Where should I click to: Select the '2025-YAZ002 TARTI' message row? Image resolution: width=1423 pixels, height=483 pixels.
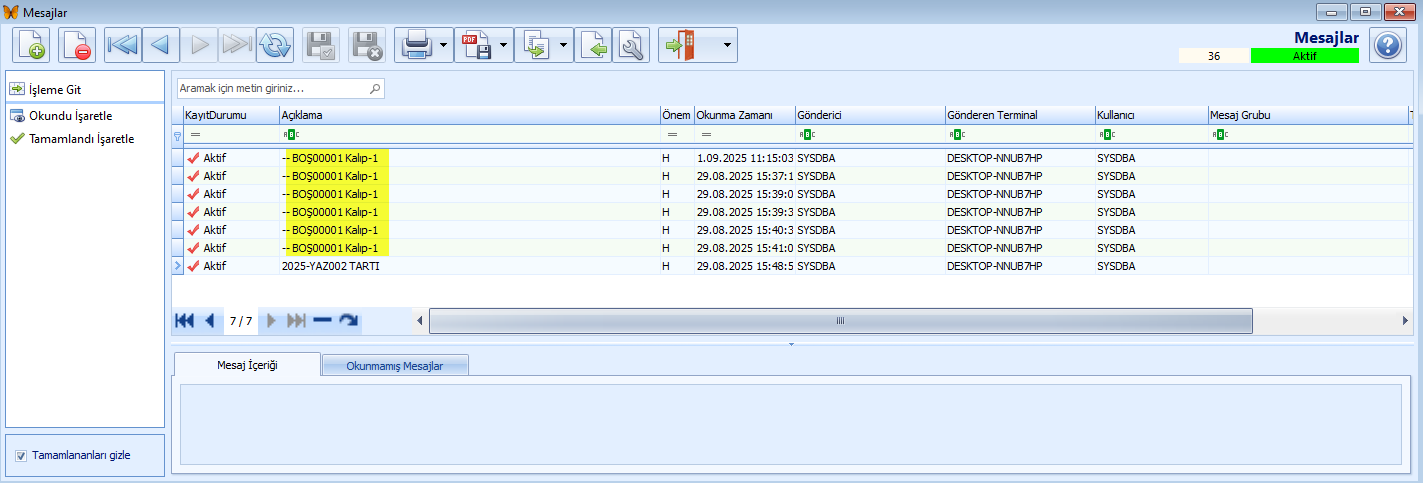tap(330, 266)
